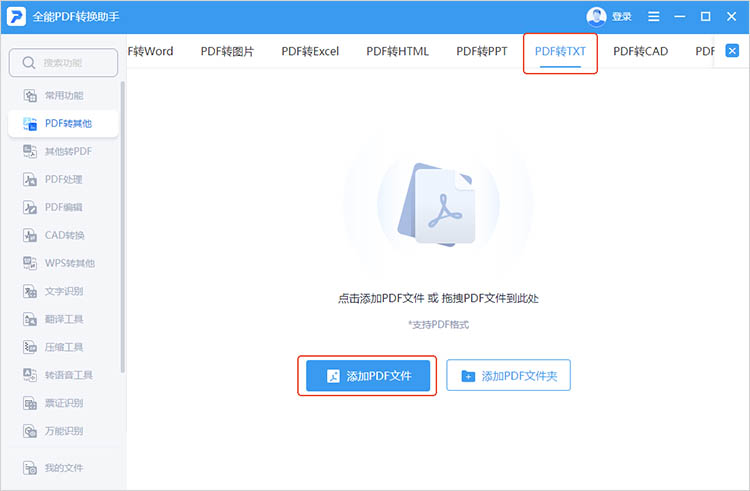
Task: Click the PDF document illustration drop area
Action: (x=437, y=205)
